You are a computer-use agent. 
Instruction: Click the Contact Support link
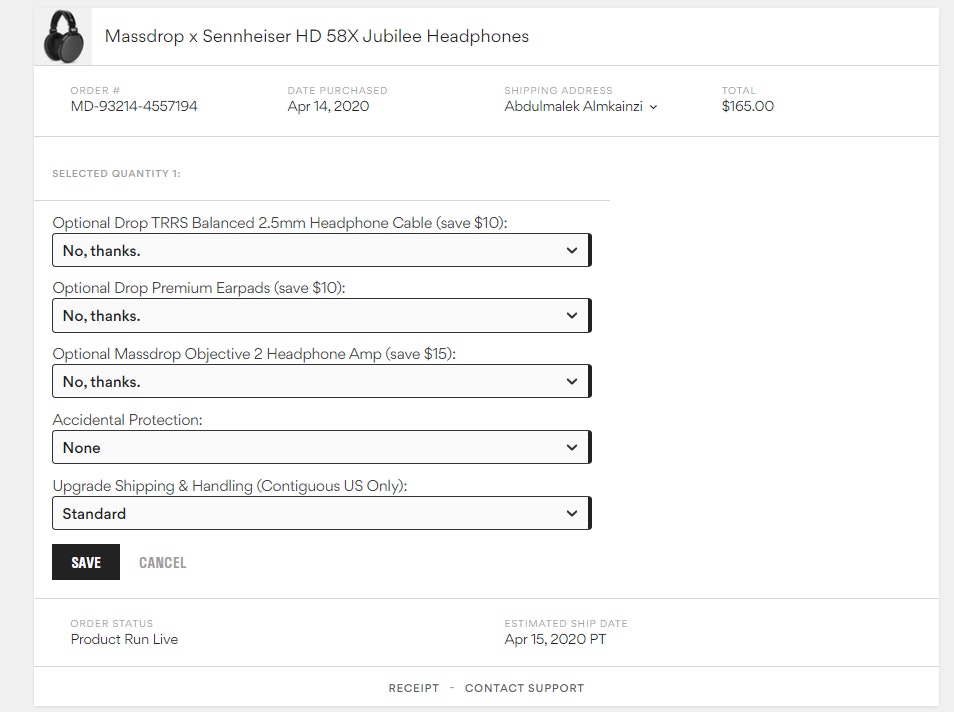[524, 688]
